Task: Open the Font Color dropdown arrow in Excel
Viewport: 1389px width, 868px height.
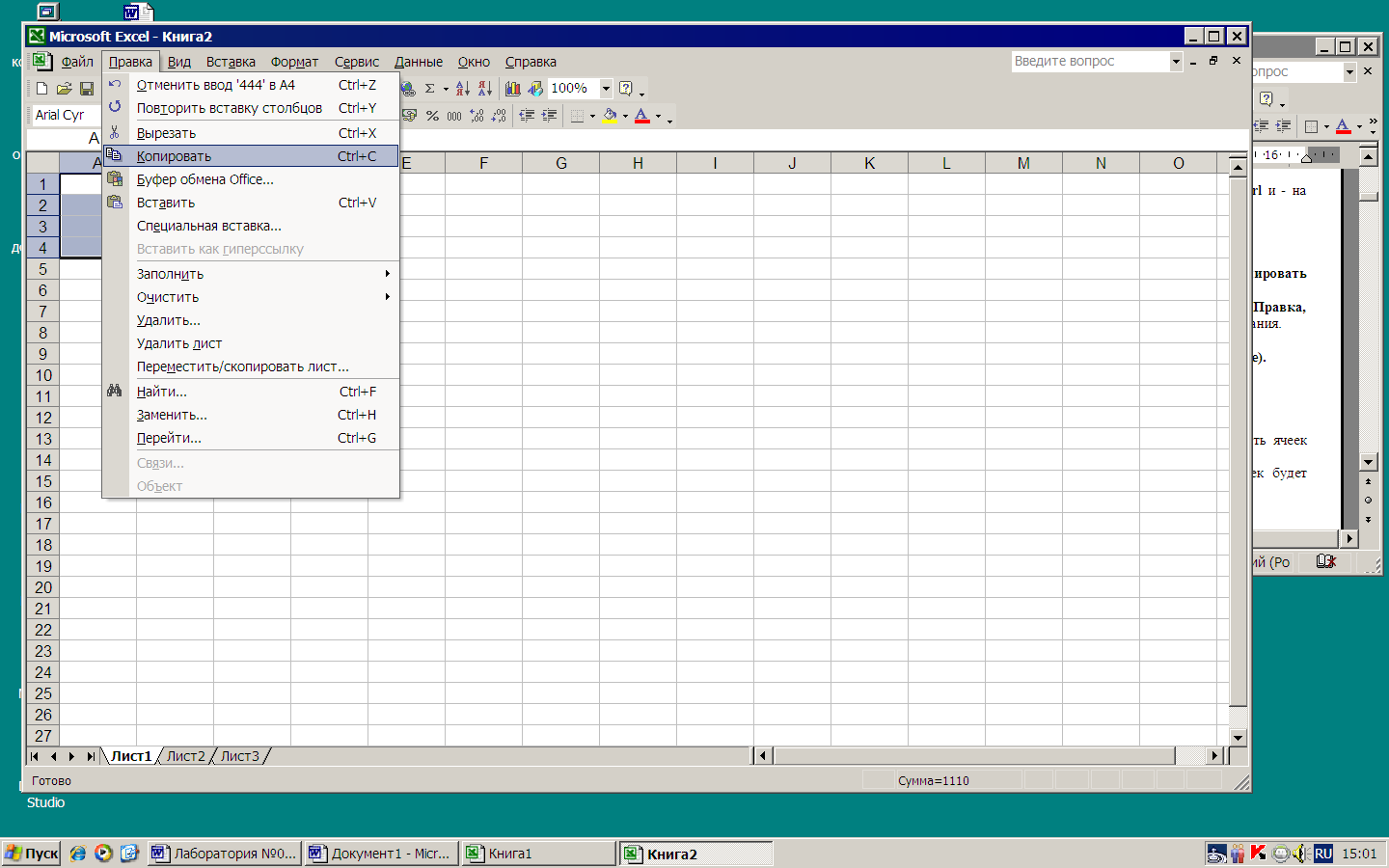Action: [x=659, y=116]
